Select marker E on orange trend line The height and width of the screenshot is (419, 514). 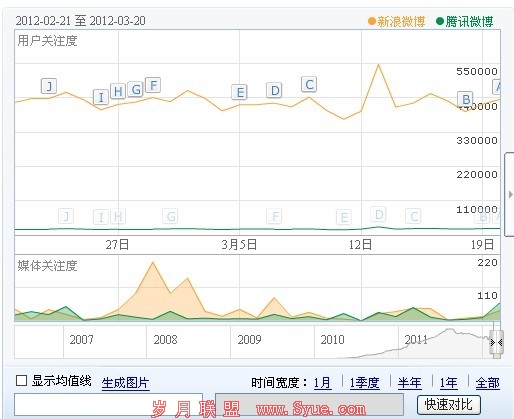(x=240, y=92)
